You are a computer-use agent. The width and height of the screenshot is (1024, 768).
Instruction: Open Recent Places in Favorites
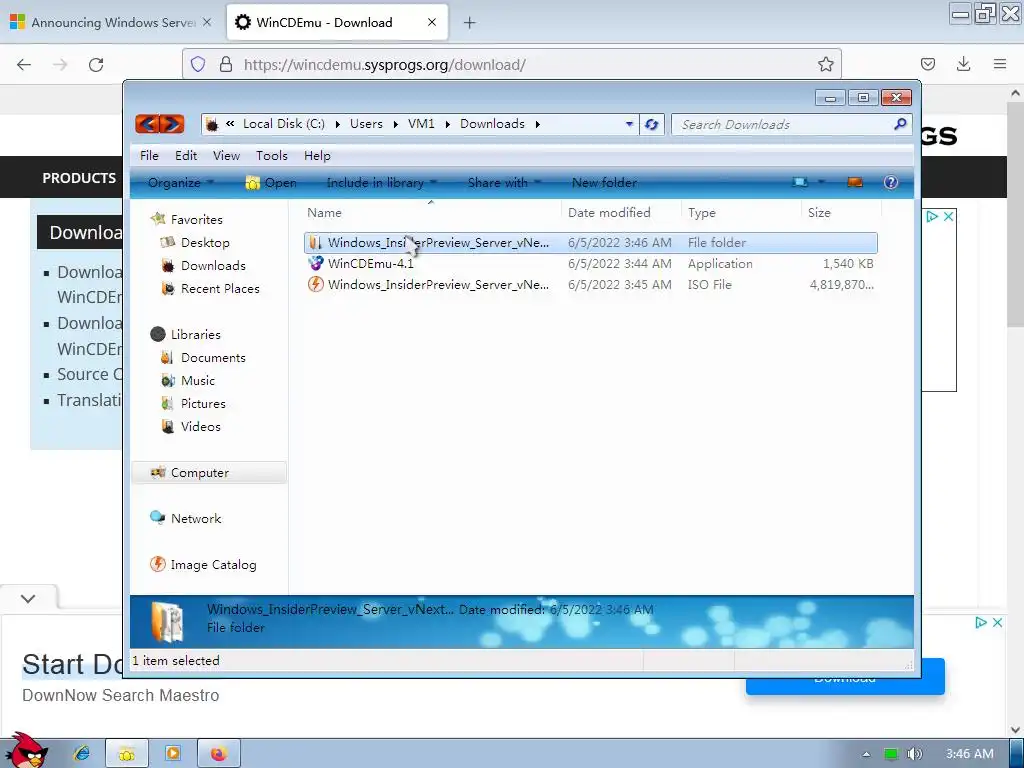[219, 289]
